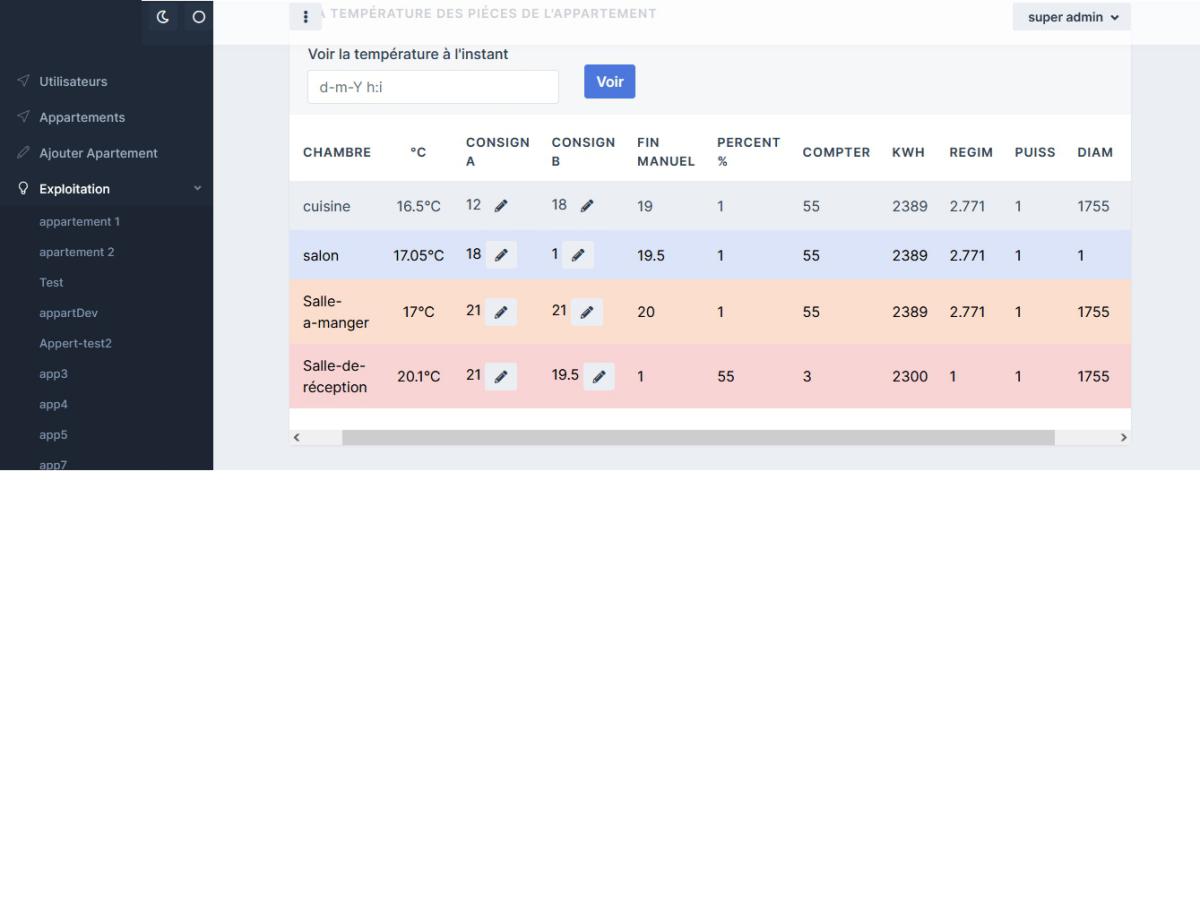Image resolution: width=1200 pixels, height=917 pixels.
Task: Select the Salle-de-réception room cell
Action: pos(335,377)
